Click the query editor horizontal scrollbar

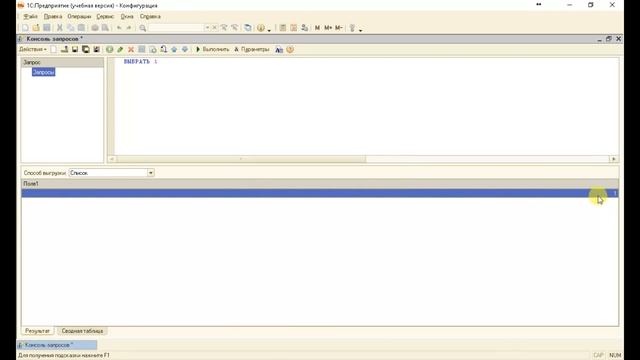click(241, 159)
